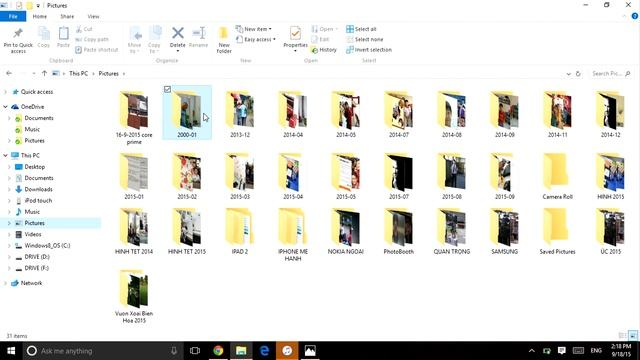The width and height of the screenshot is (640, 360).
Task: Select Music under OneDrive
Action: [32, 129]
